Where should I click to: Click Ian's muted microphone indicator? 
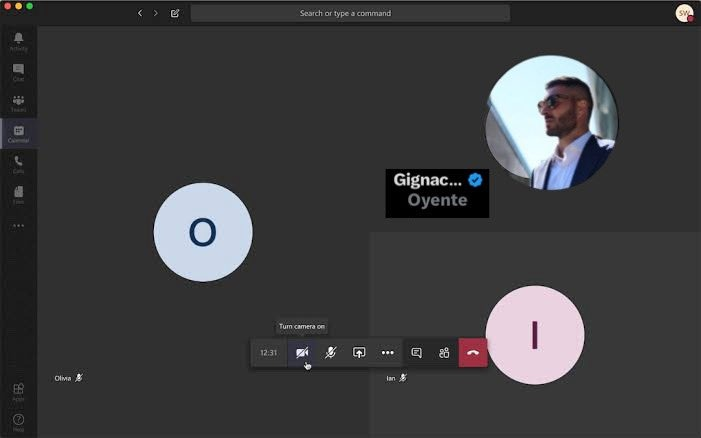403,378
